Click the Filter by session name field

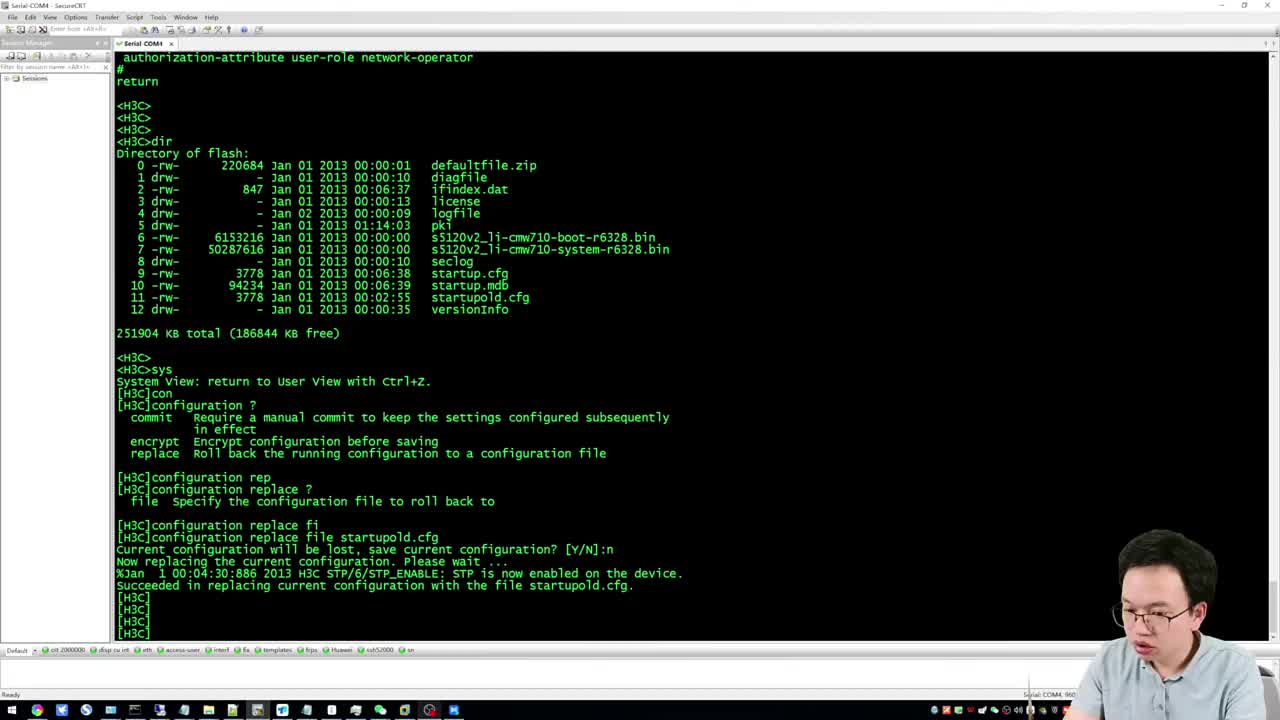[50, 67]
